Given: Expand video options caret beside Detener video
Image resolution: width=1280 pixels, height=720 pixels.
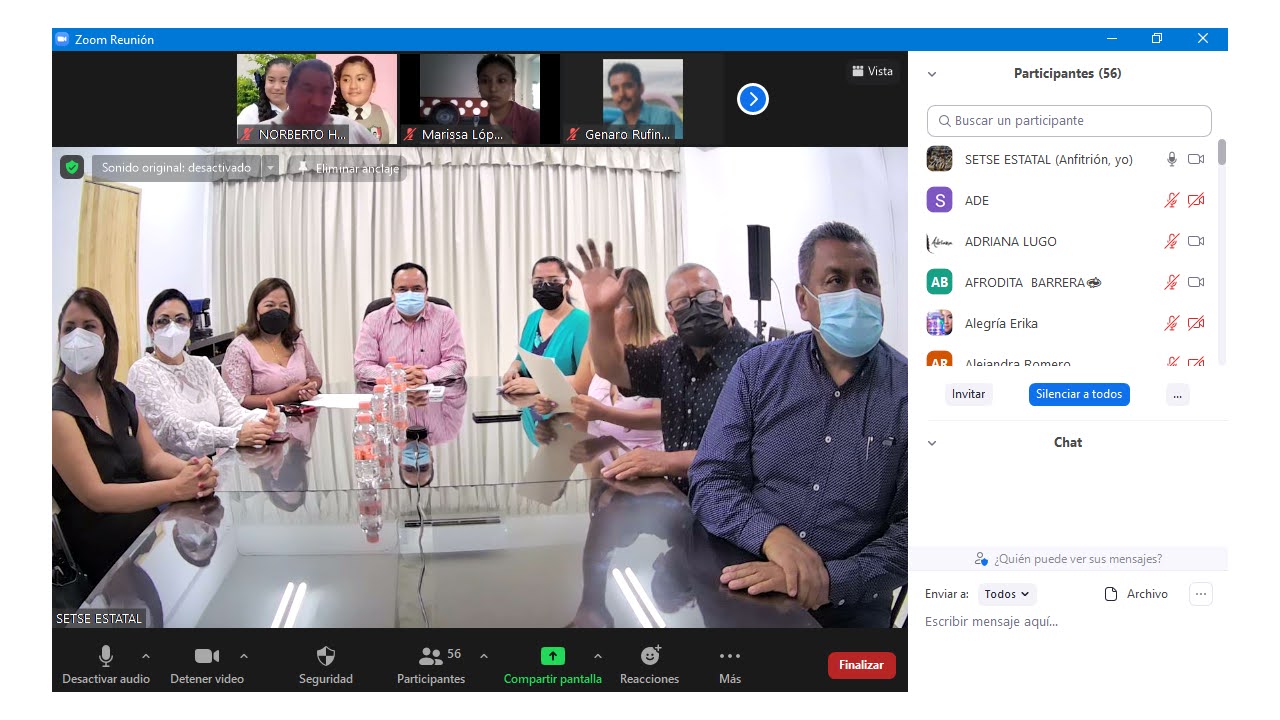Looking at the screenshot, I should click(x=244, y=656).
